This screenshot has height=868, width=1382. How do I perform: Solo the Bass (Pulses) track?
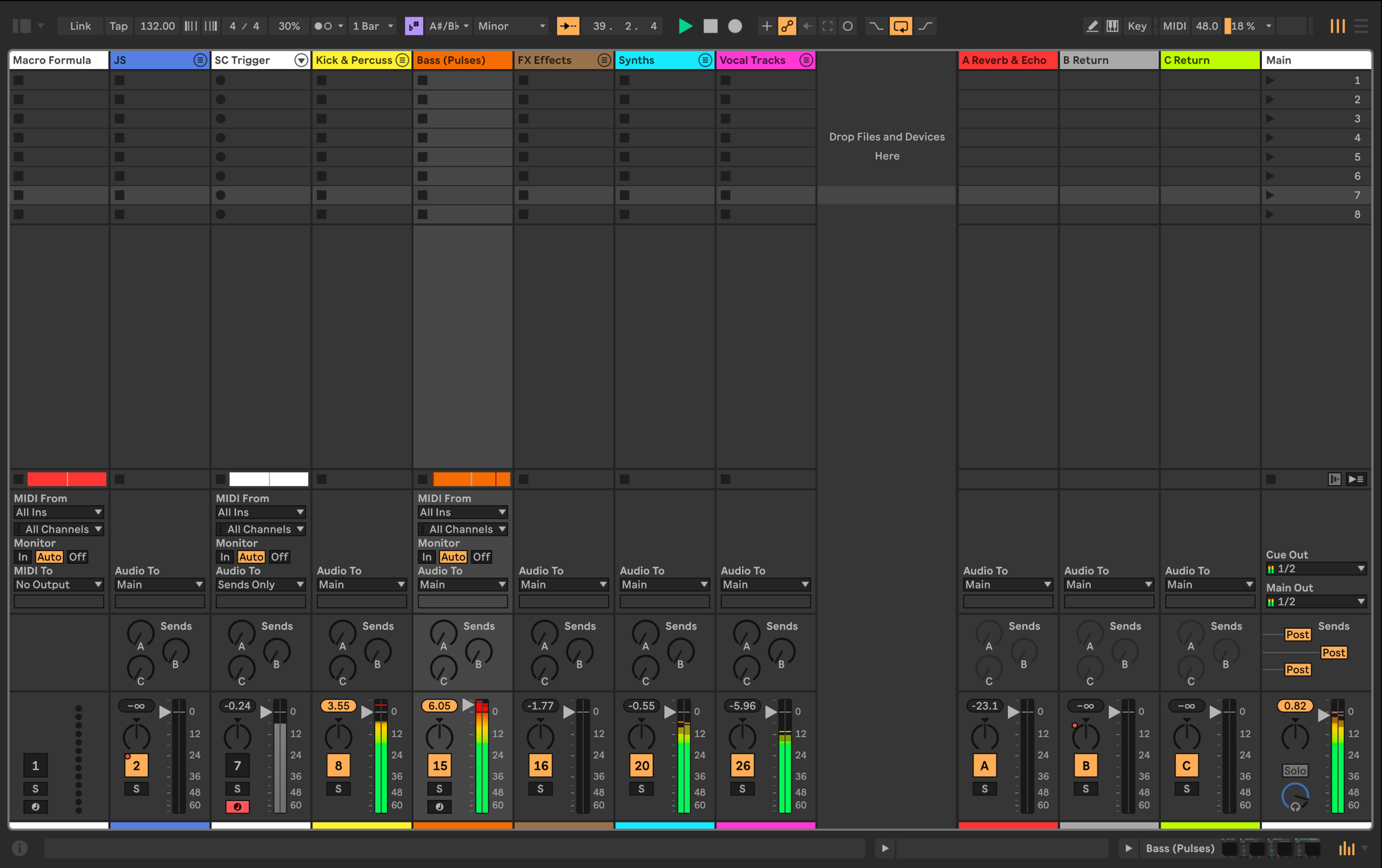pyautogui.click(x=439, y=789)
